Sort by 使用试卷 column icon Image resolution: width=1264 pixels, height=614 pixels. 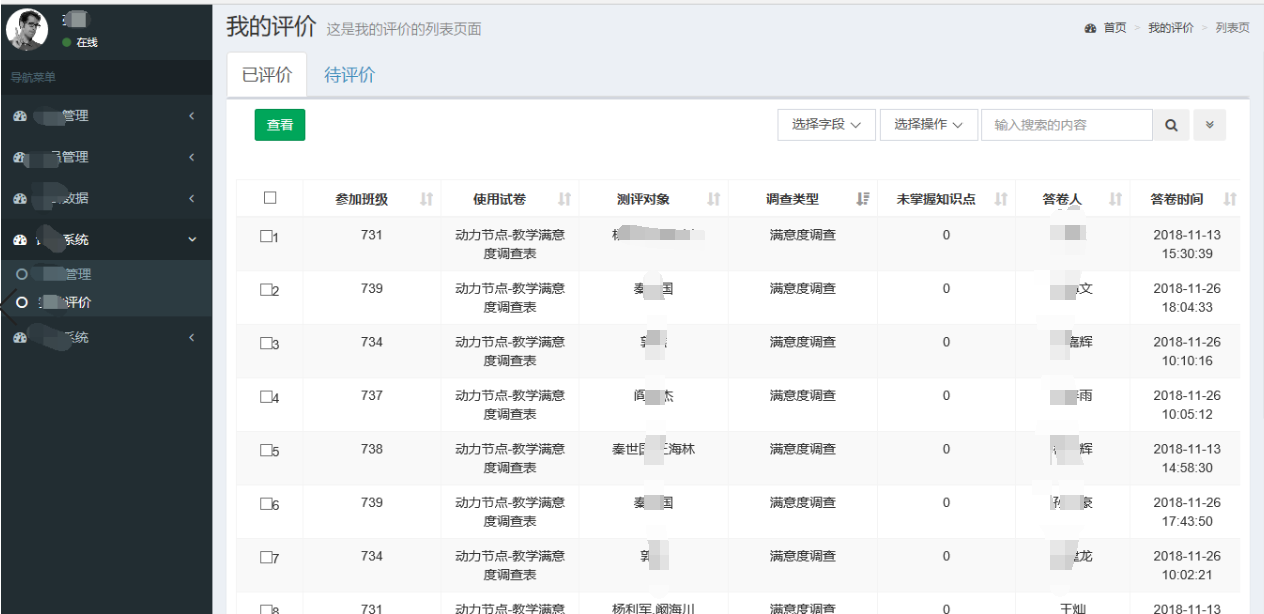coord(564,199)
